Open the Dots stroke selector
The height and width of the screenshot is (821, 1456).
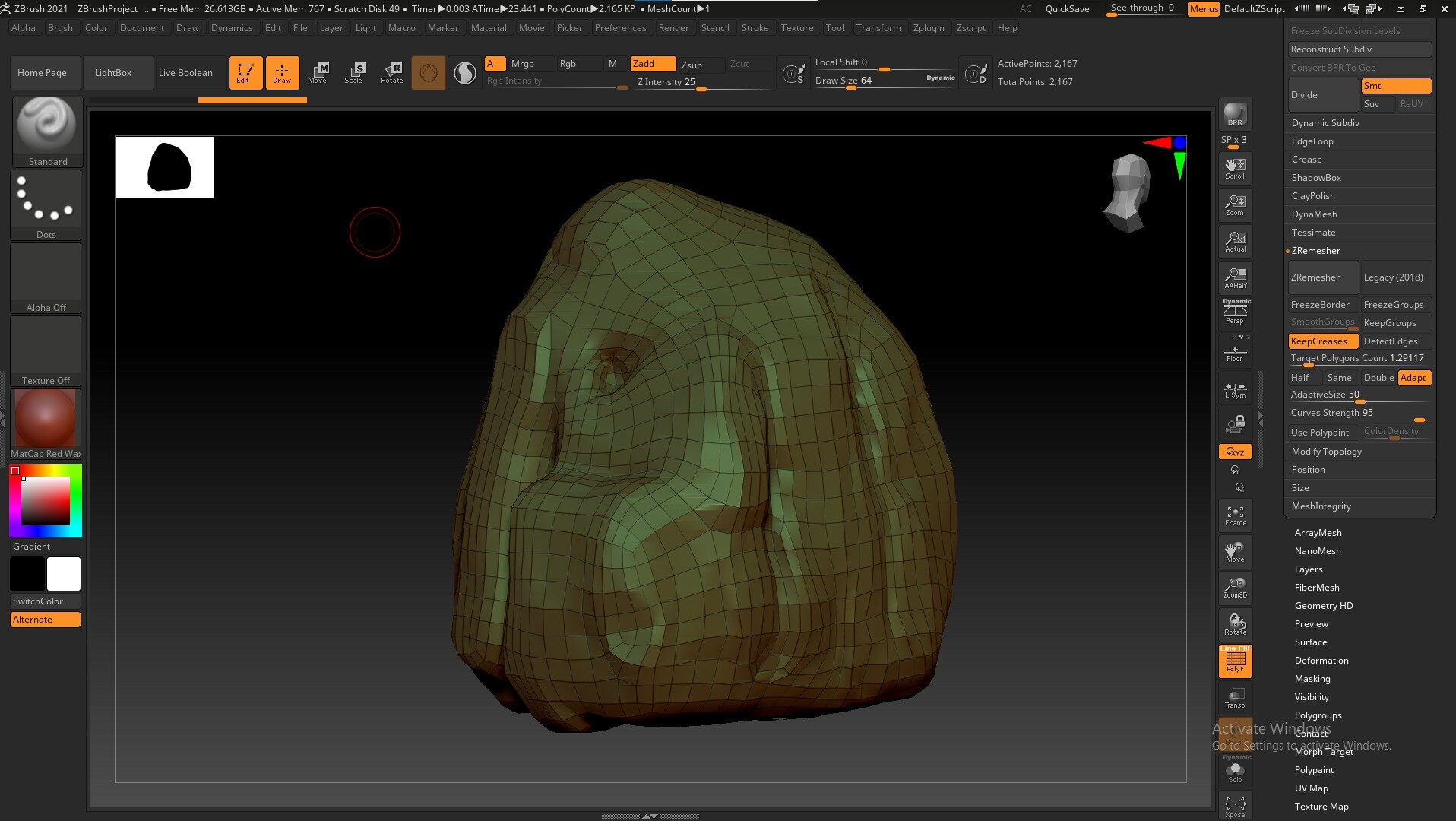[x=45, y=201]
